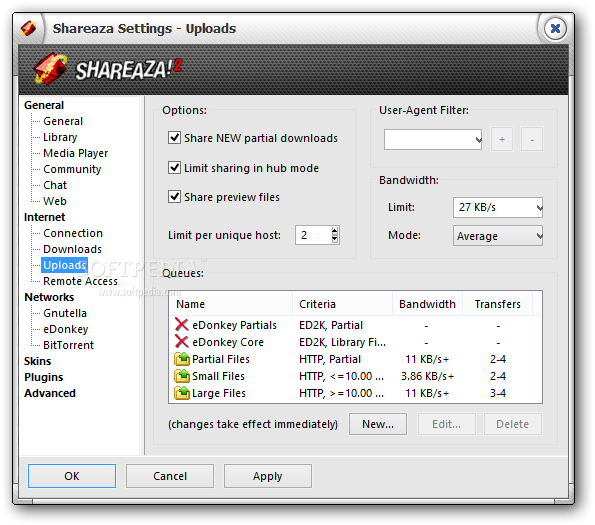Open the Community settings page

(x=72, y=169)
